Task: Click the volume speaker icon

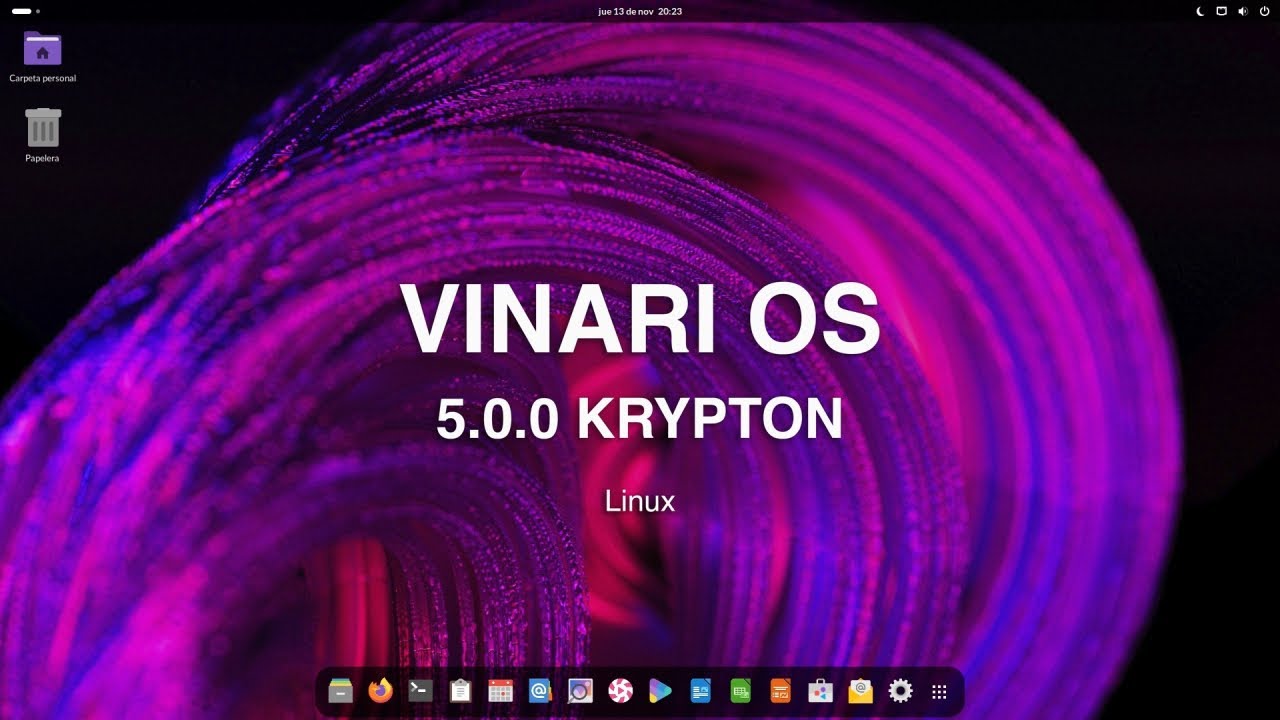Action: pyautogui.click(x=1243, y=11)
